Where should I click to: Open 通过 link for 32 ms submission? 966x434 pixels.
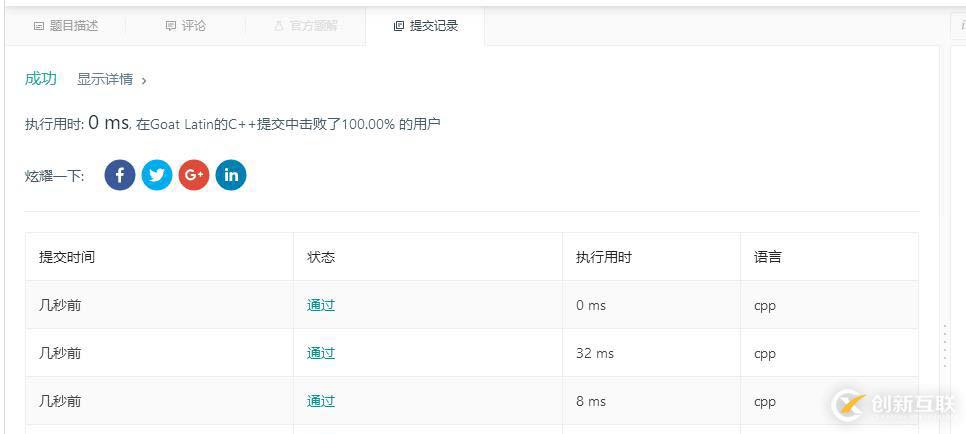coord(321,353)
